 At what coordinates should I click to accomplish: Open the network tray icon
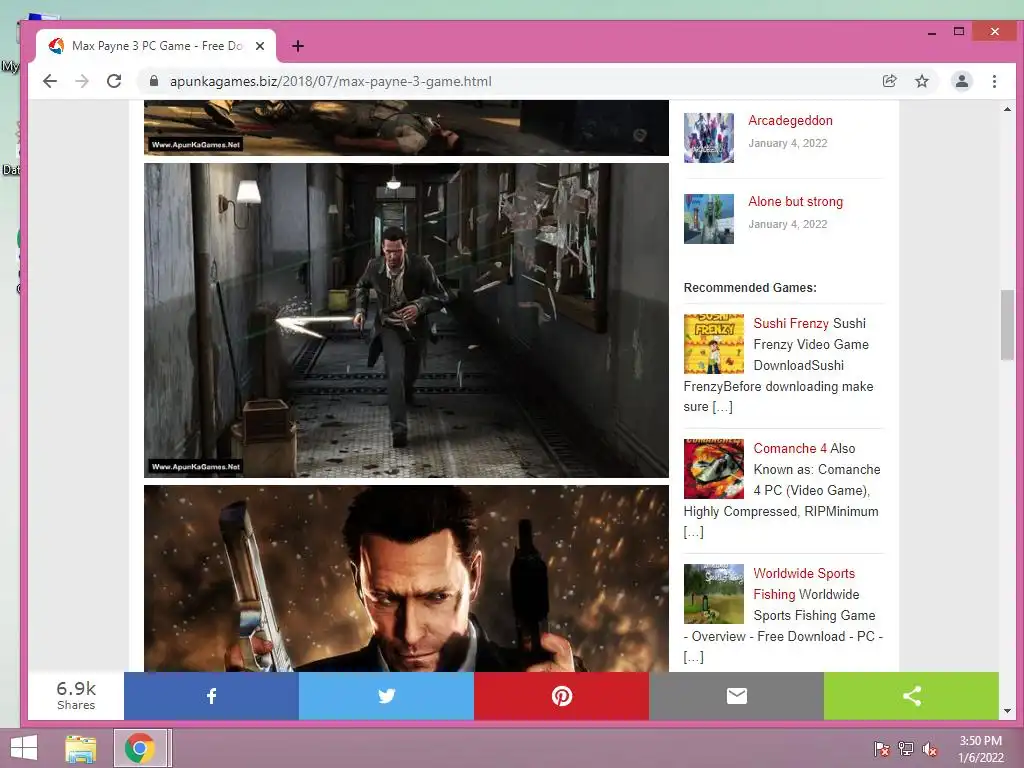[x=906, y=749]
